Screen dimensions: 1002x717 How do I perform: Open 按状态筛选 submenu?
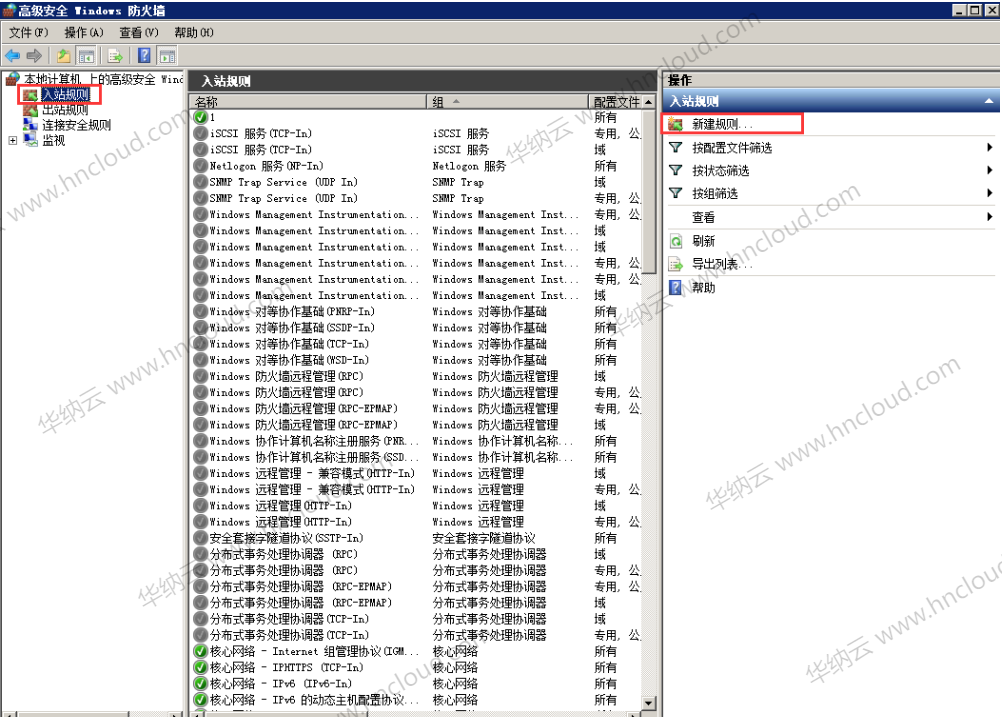coord(830,171)
